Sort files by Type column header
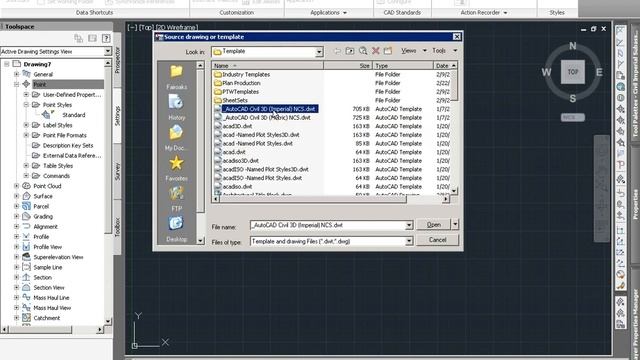 pos(403,65)
